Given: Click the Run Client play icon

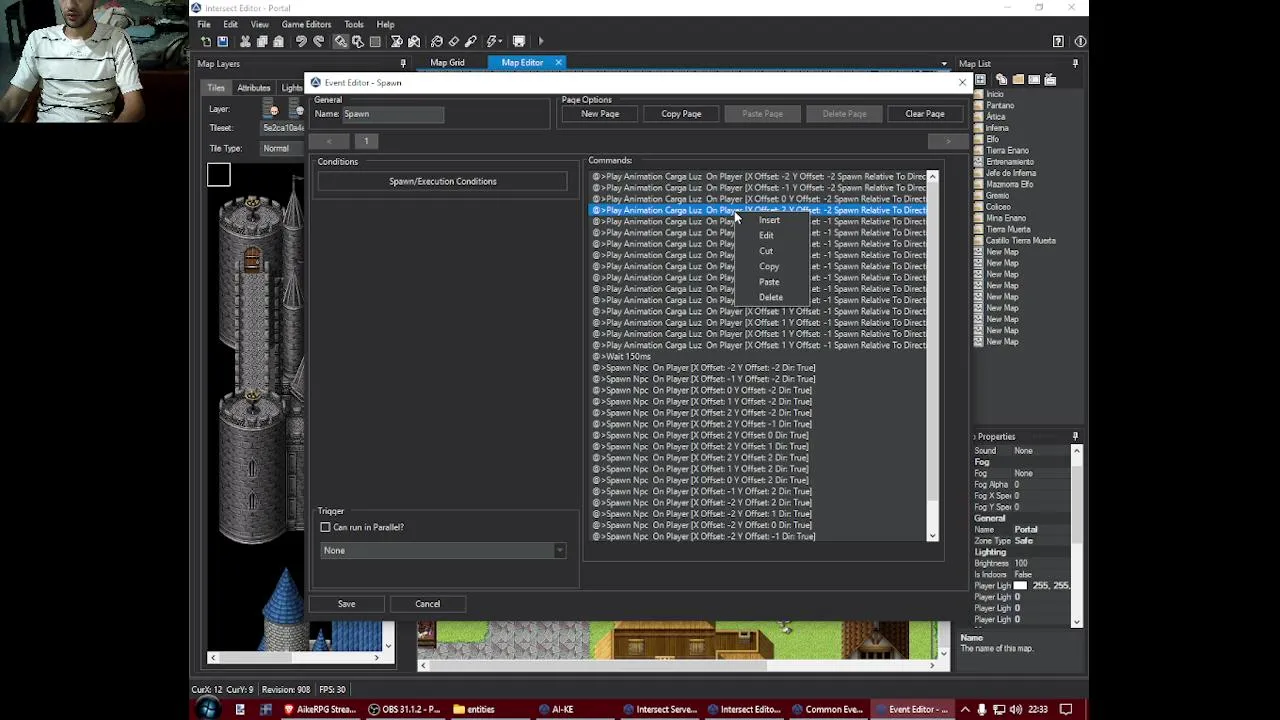Looking at the screenshot, I should click(x=541, y=41).
